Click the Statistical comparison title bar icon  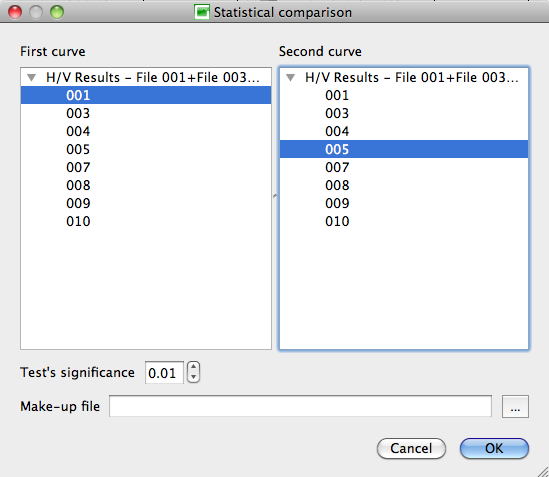click(x=202, y=12)
